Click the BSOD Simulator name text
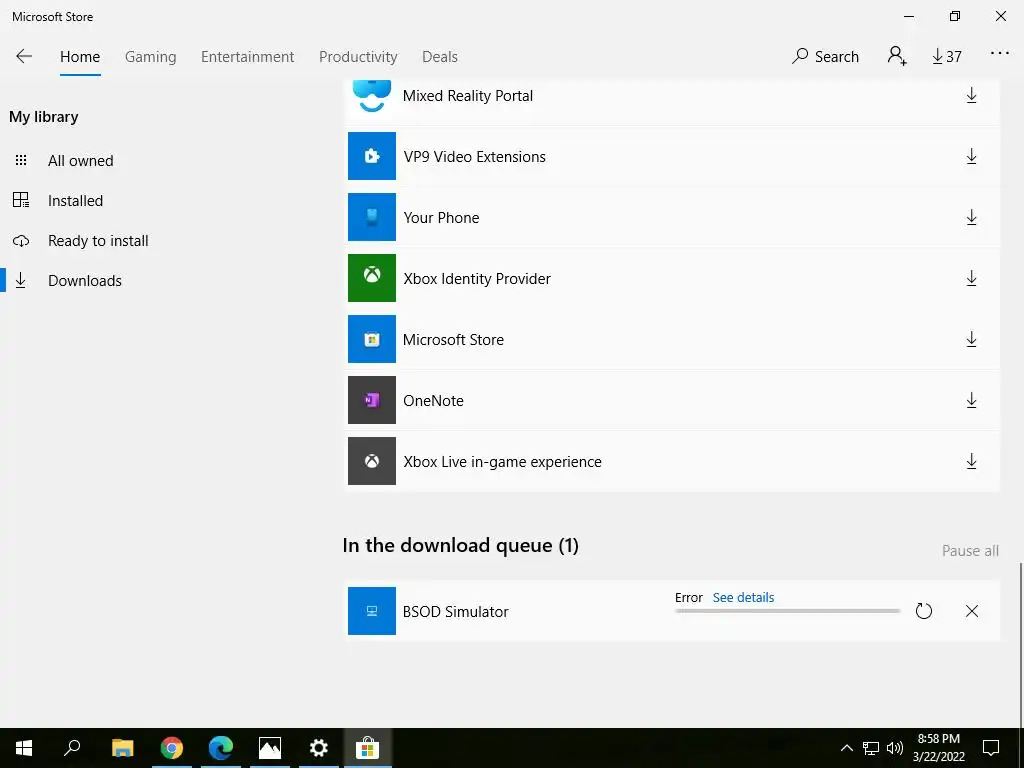The width and height of the screenshot is (1024, 768). [x=455, y=612]
